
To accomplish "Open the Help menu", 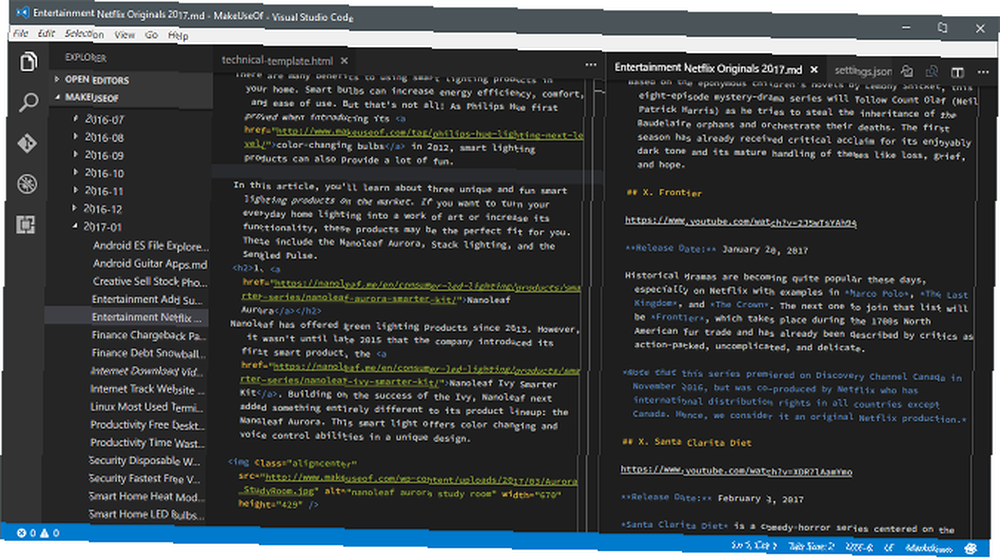I will pos(178,36).
